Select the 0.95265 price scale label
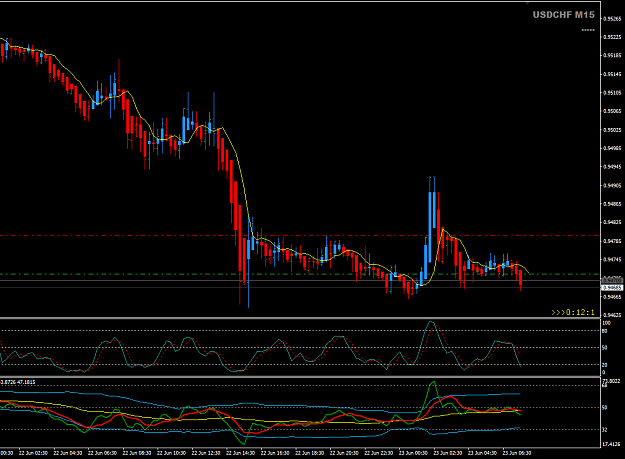The width and height of the screenshot is (625, 459). coord(613,19)
